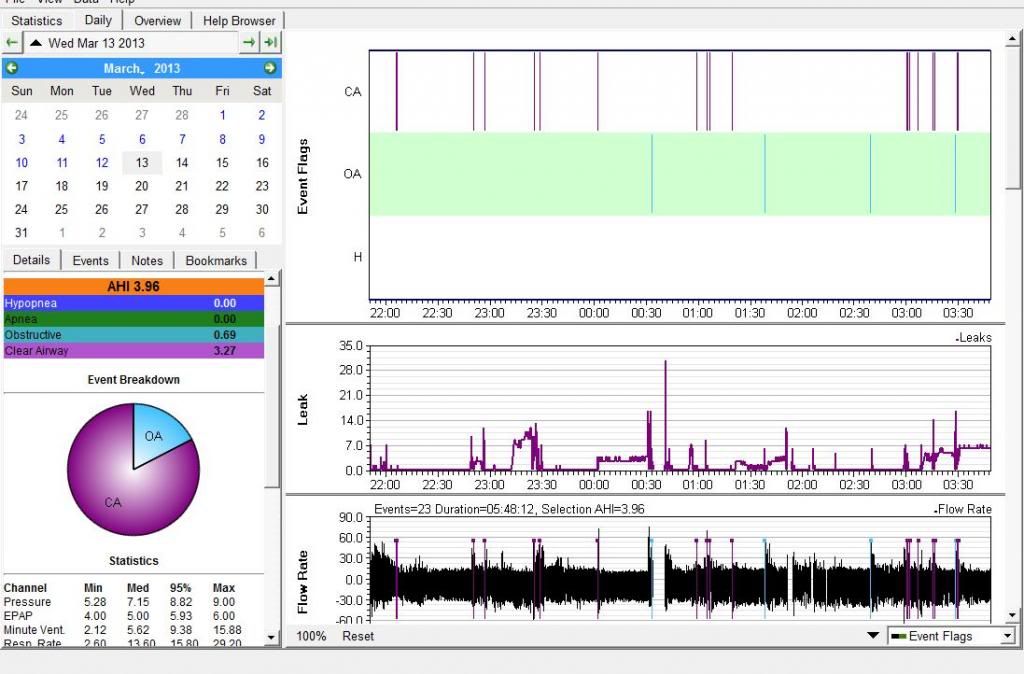Select March 12 in the calendar

tap(102, 163)
